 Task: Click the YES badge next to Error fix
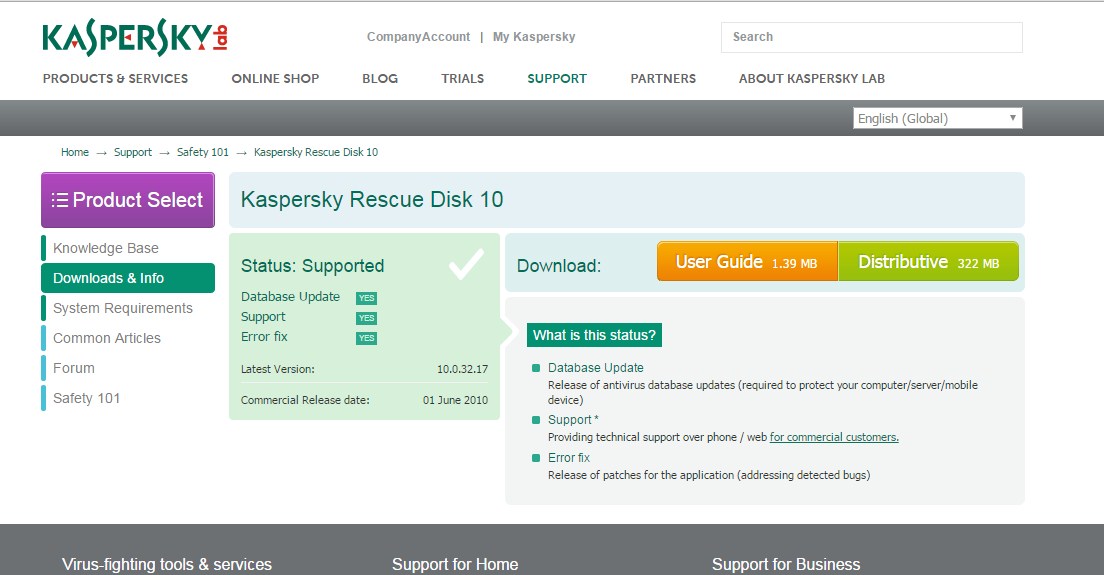366,338
